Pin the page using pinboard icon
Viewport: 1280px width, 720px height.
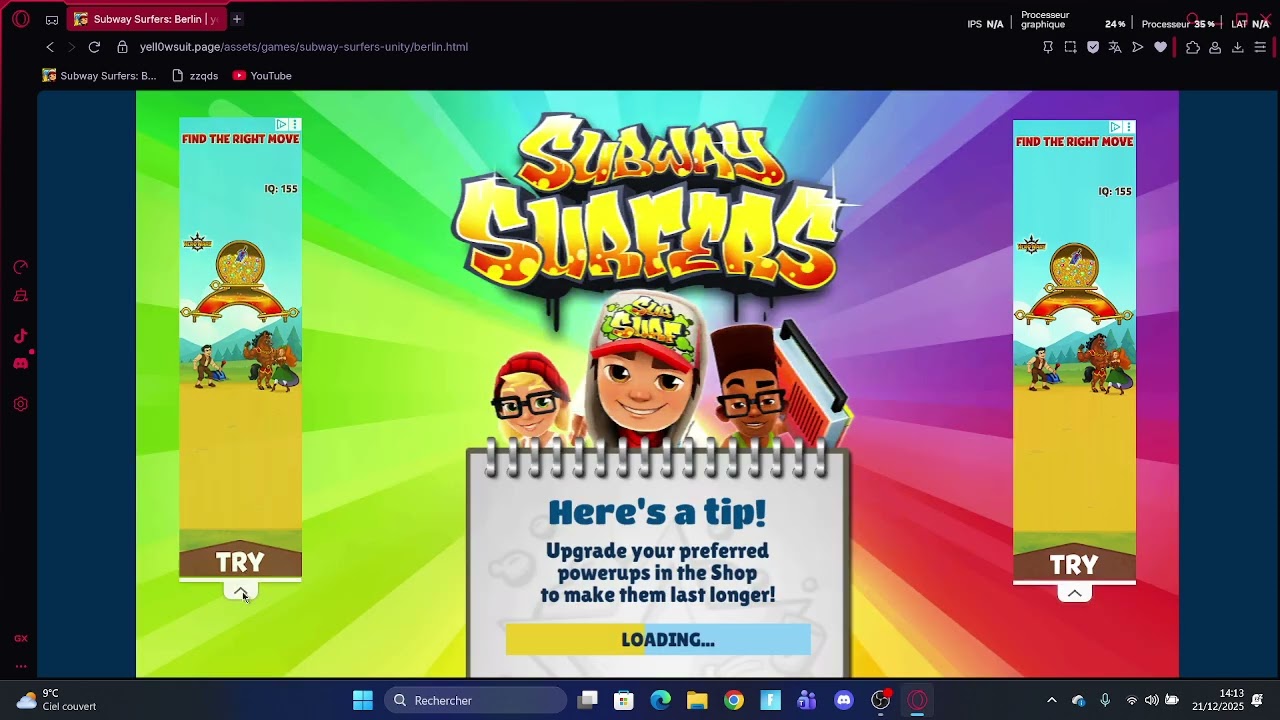click(1048, 47)
